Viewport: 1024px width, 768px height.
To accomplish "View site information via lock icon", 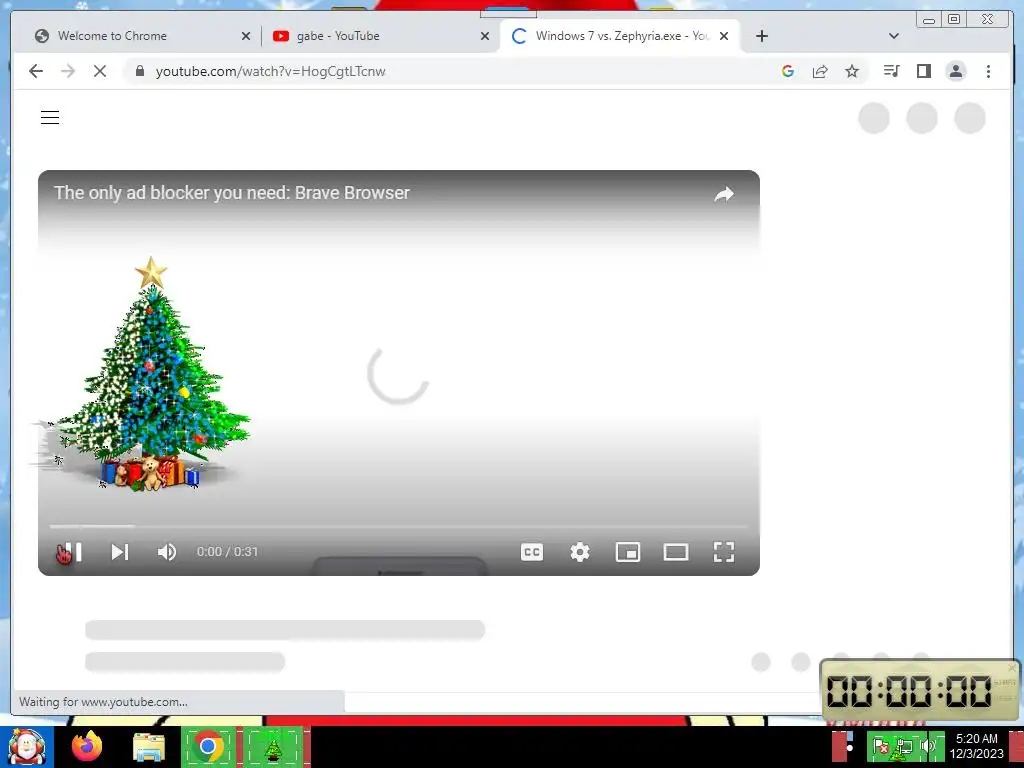I will tap(140, 71).
